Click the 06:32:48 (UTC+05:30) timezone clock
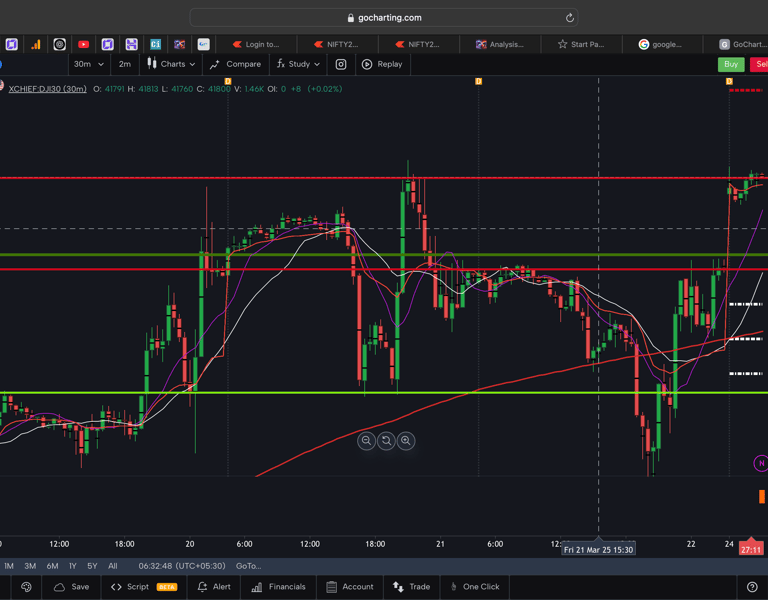This screenshot has height=600, width=768. (182, 566)
